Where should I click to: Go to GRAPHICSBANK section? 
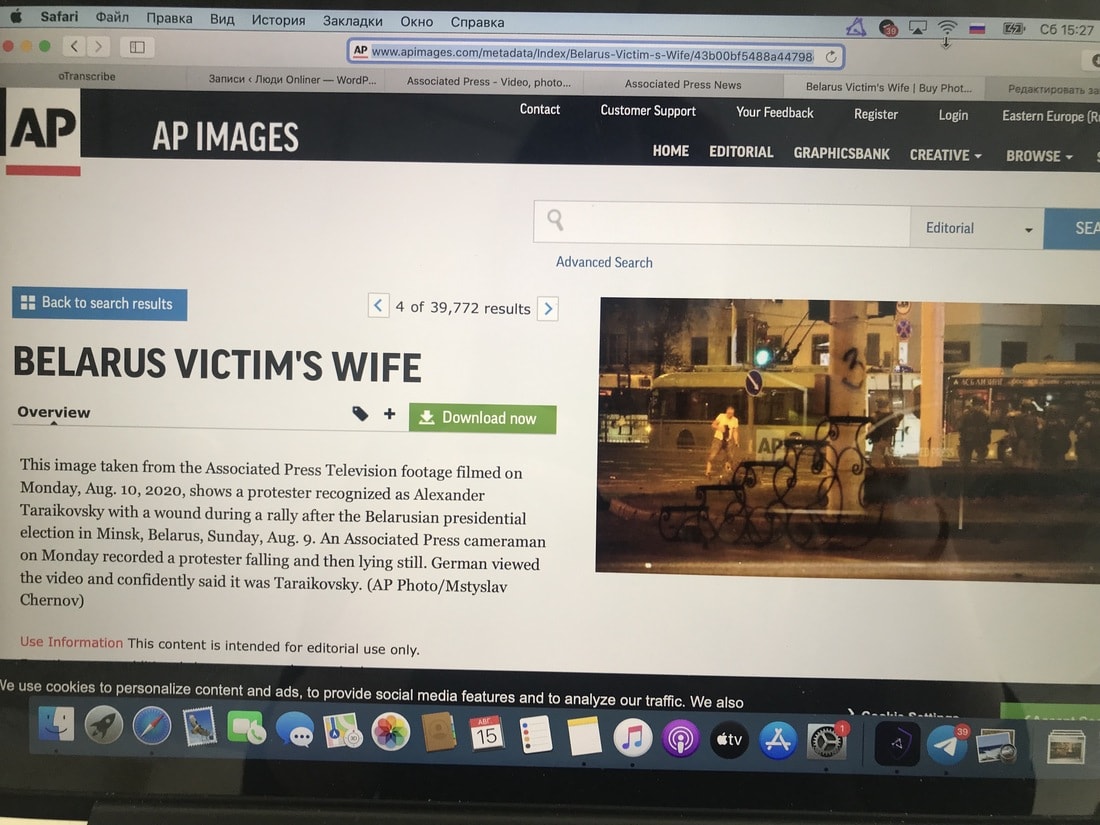[x=841, y=154]
